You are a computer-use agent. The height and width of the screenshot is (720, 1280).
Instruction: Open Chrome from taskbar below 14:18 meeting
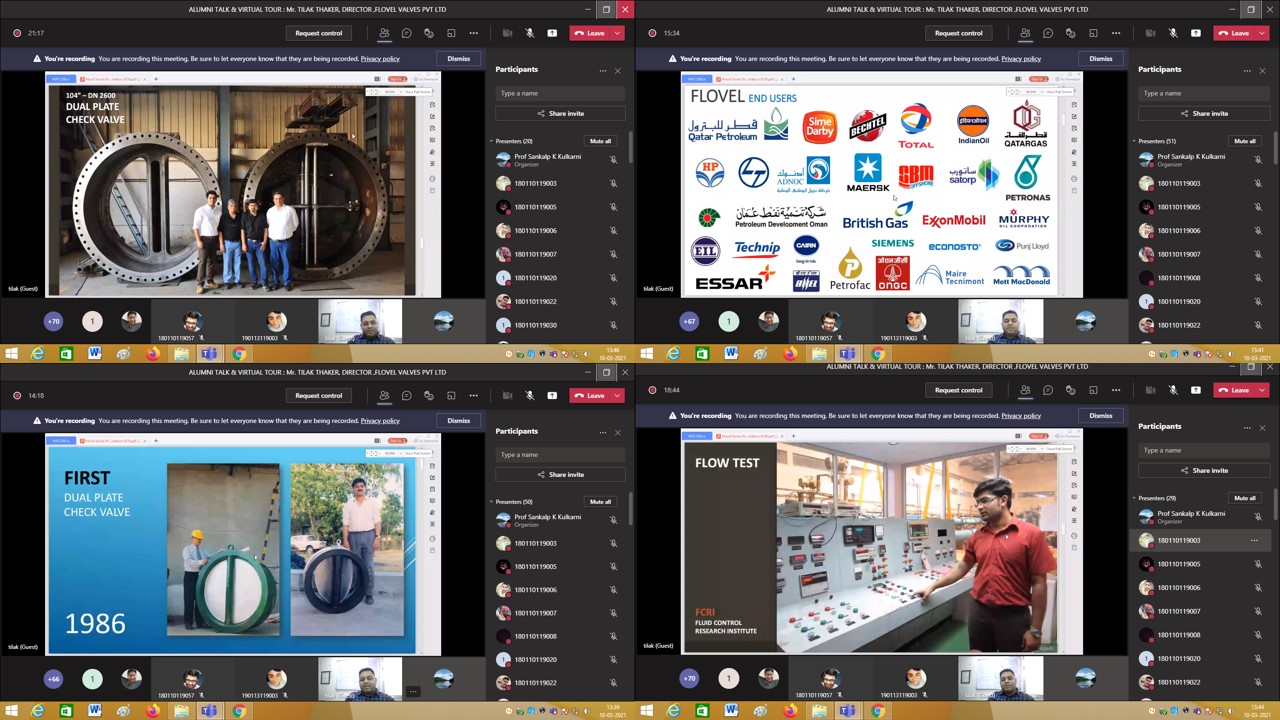tap(239, 711)
